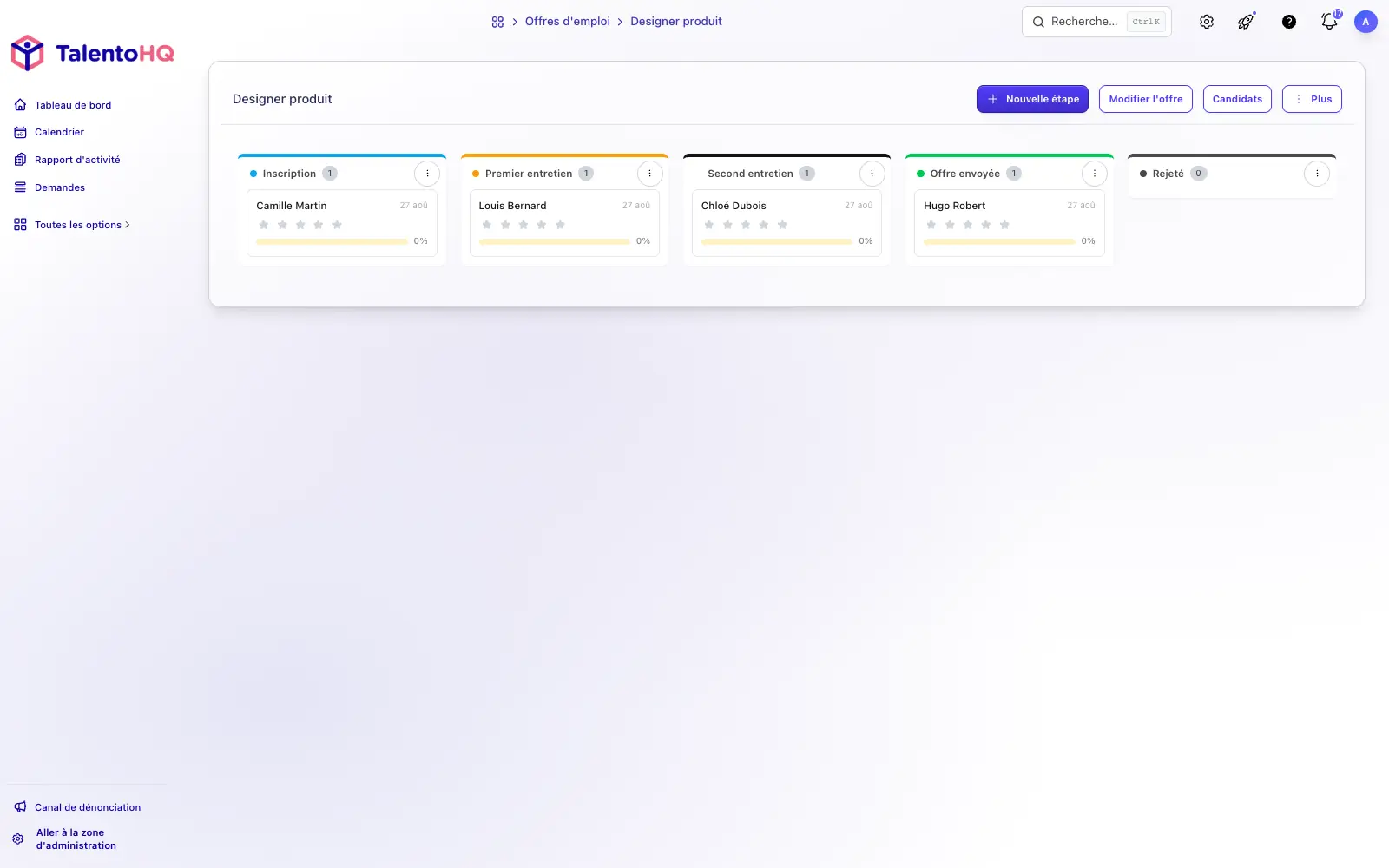Click the Inscription column title

[x=289, y=174]
